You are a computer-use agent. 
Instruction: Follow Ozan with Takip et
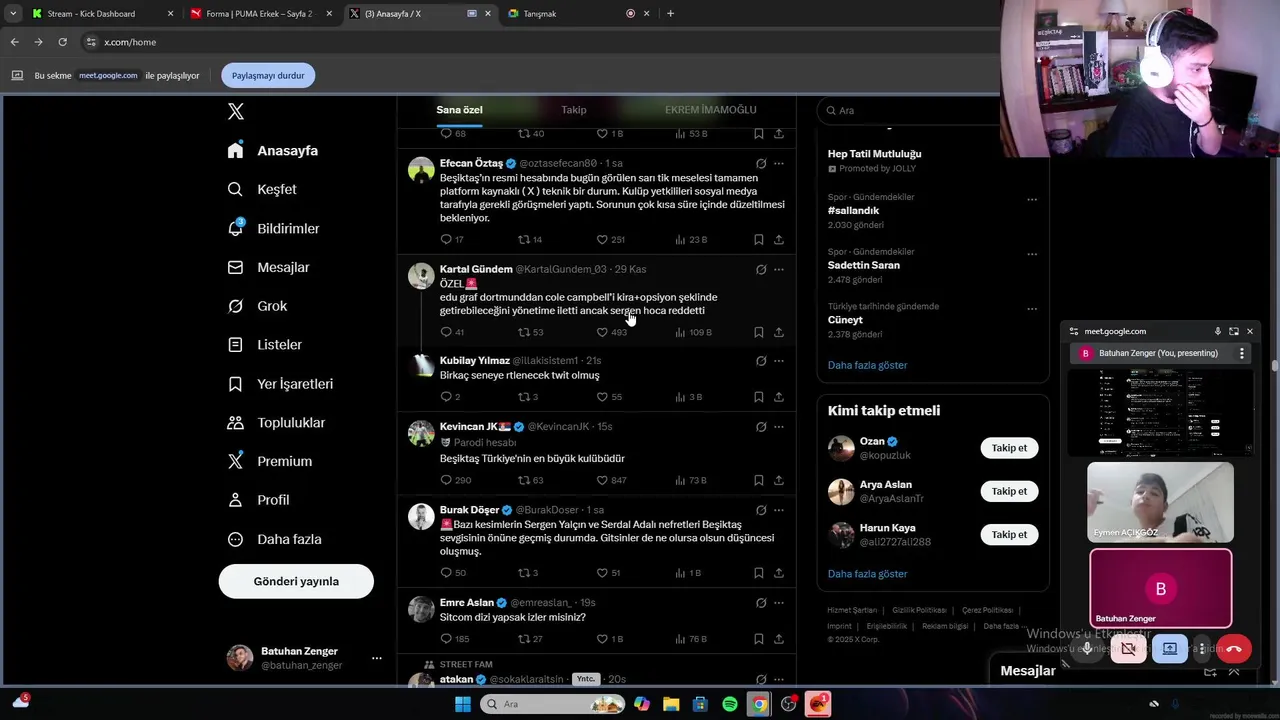1009,448
